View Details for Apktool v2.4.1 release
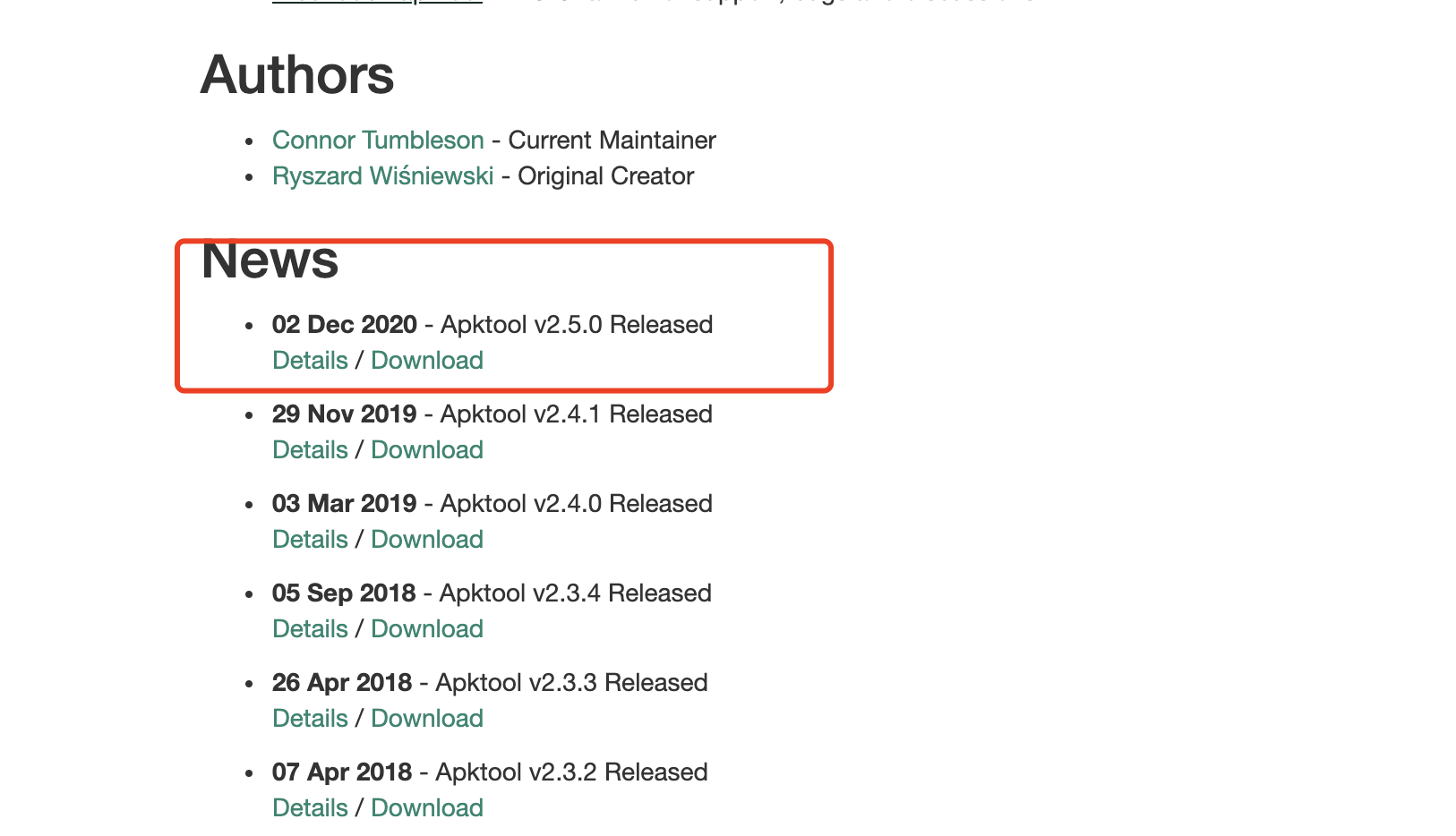This screenshot has width=1456, height=836. coord(310,450)
